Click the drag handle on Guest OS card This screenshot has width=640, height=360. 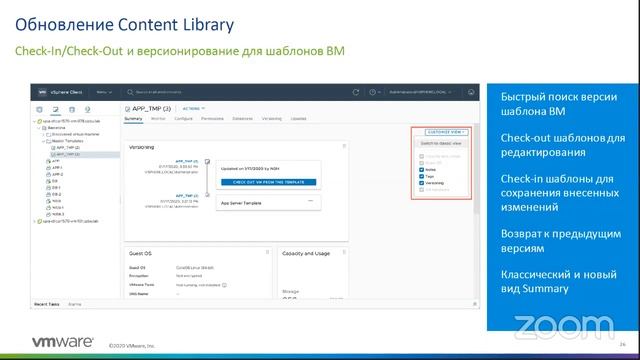pos(267,252)
